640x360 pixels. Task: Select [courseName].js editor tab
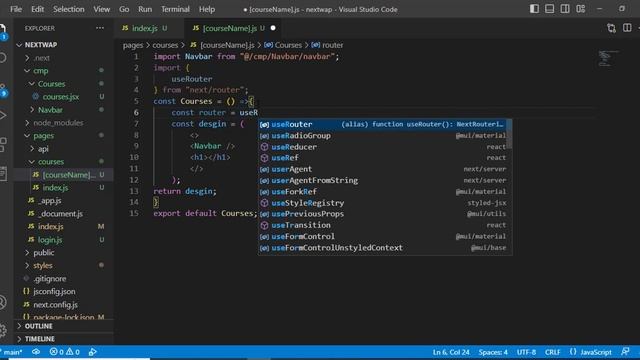click(229, 28)
